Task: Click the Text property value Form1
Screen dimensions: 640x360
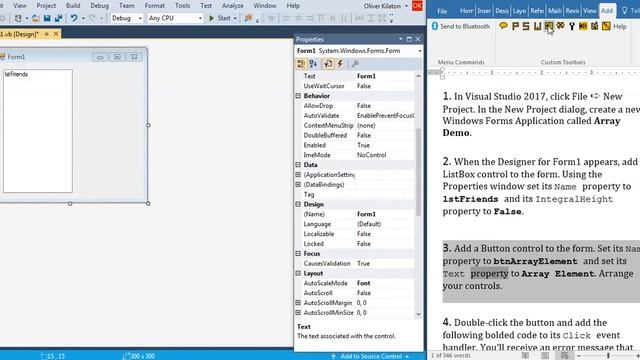Action: pyautogui.click(x=385, y=76)
